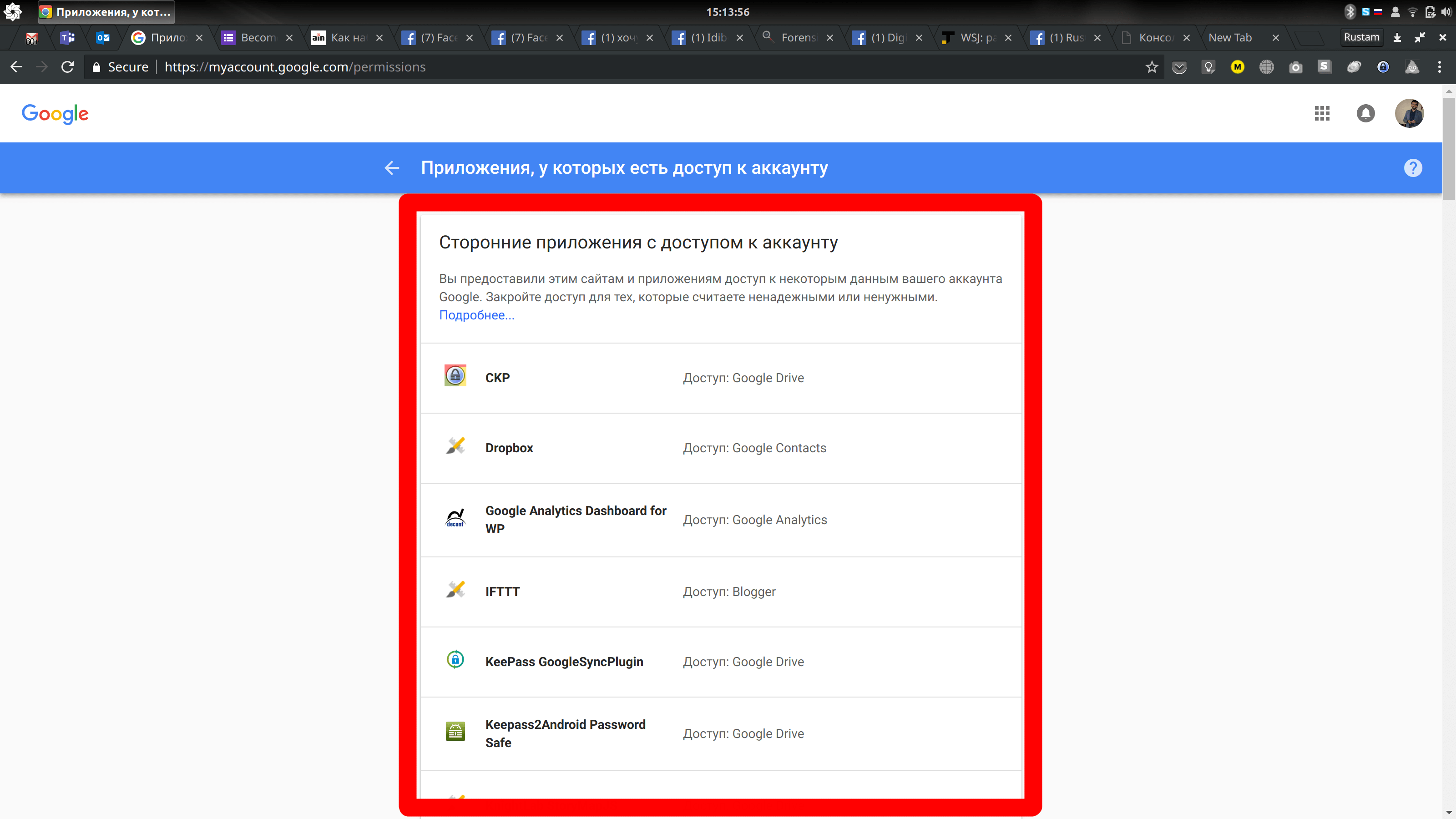Click the globe extension icon
The image size is (1456, 819).
(x=1267, y=67)
